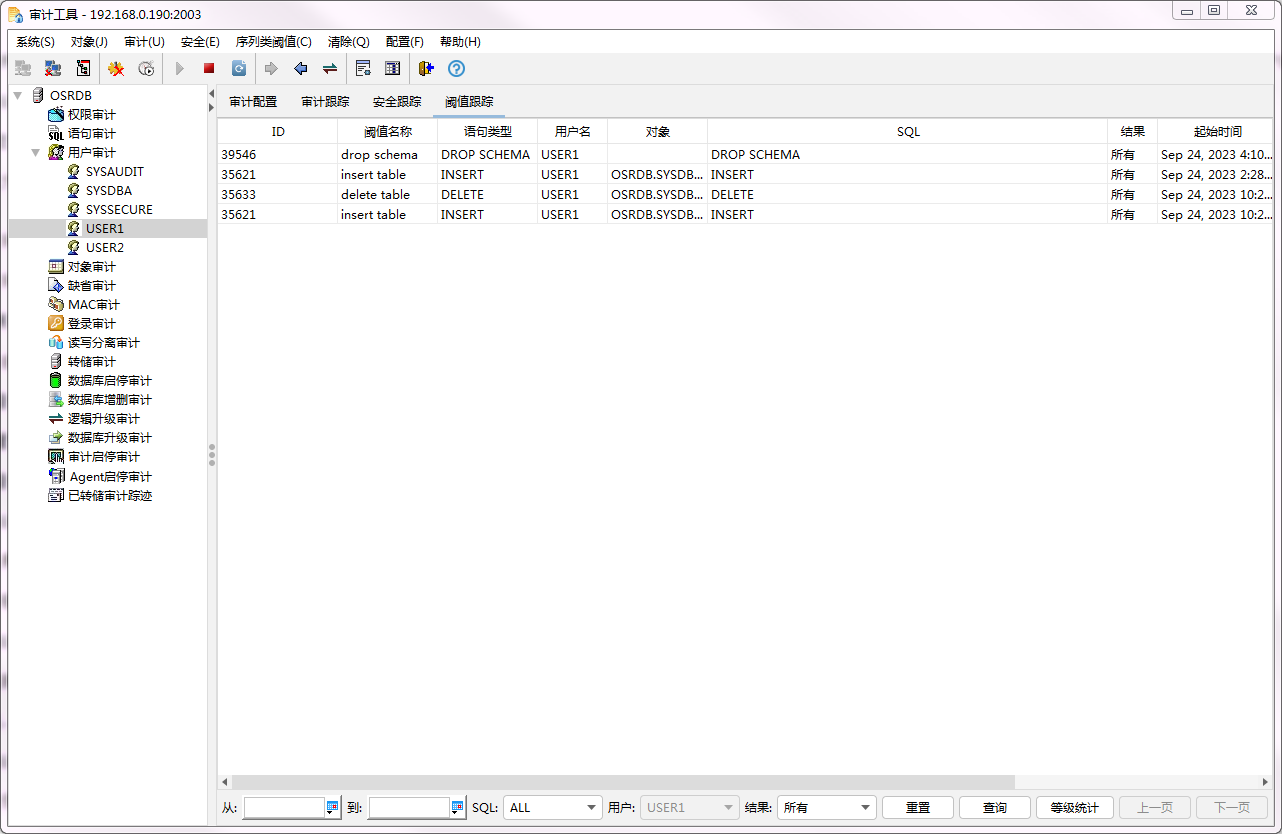Open the 审计(U) menu
Image resolution: width=1282 pixels, height=834 pixels.
(x=144, y=42)
